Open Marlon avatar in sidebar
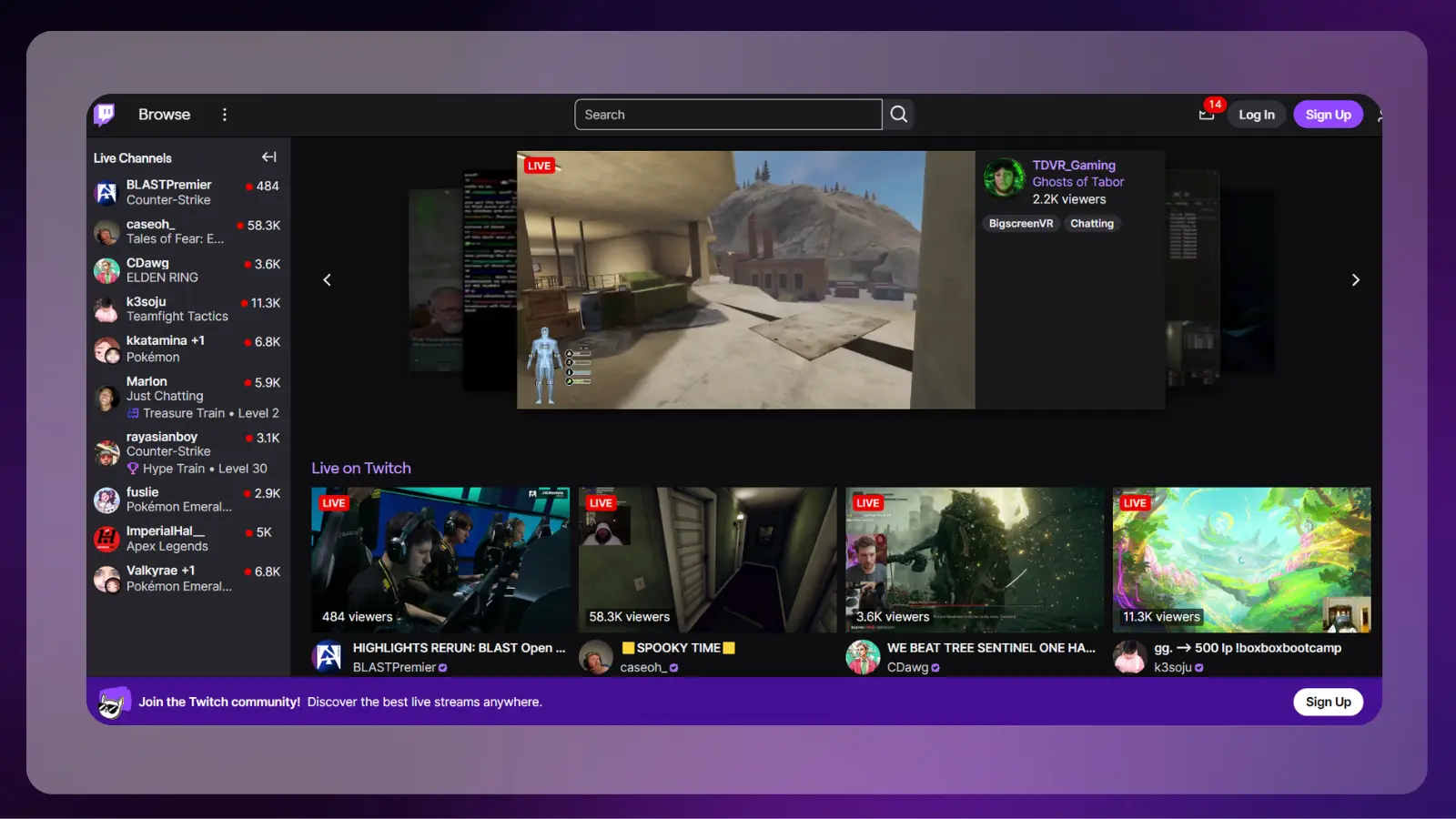The width and height of the screenshot is (1456, 819). [x=106, y=397]
